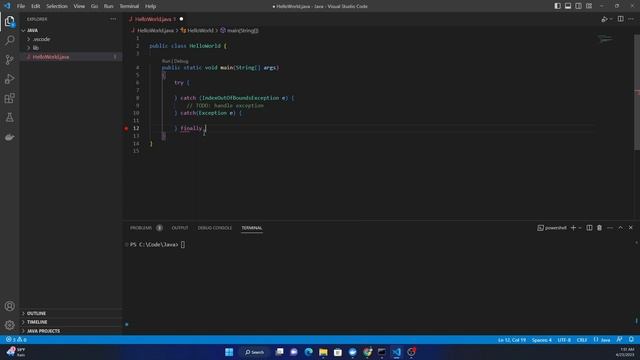Split the terminal panel
This screenshot has height=360, width=640.
click(589, 228)
